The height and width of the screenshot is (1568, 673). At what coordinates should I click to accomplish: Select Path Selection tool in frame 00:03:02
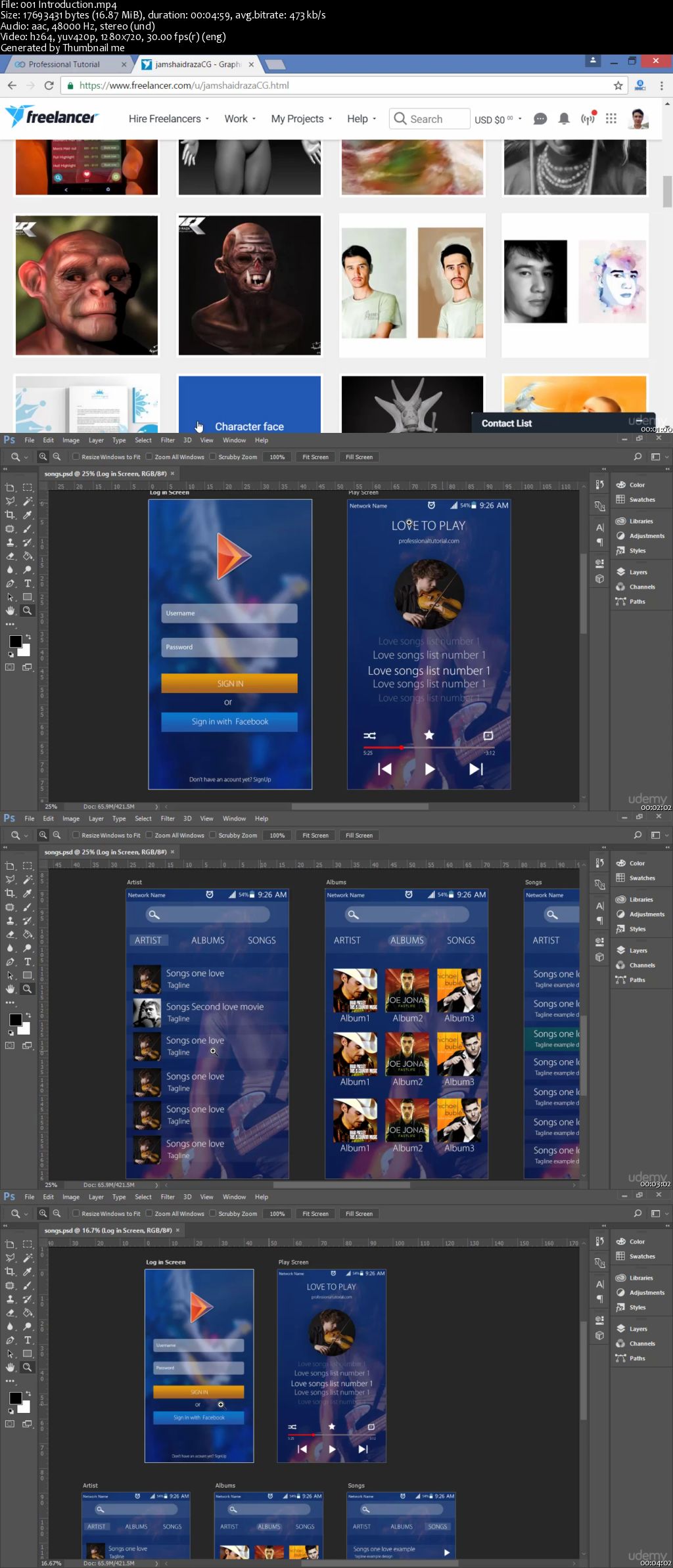pos(10,975)
